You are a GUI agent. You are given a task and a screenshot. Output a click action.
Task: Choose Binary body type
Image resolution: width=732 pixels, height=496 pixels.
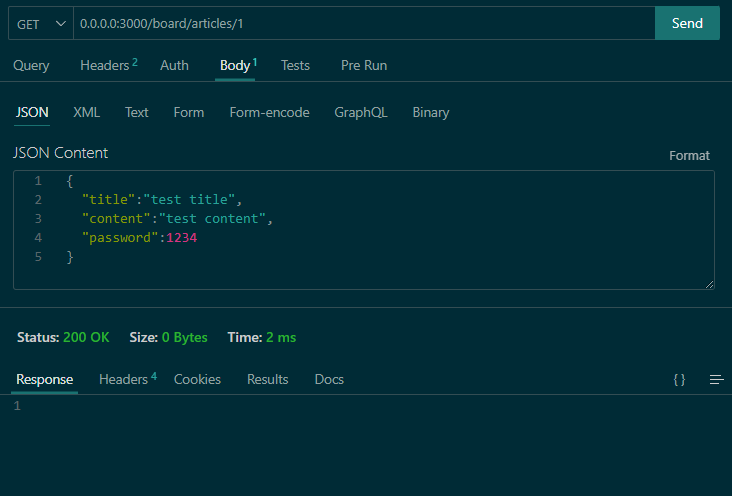tap(431, 113)
